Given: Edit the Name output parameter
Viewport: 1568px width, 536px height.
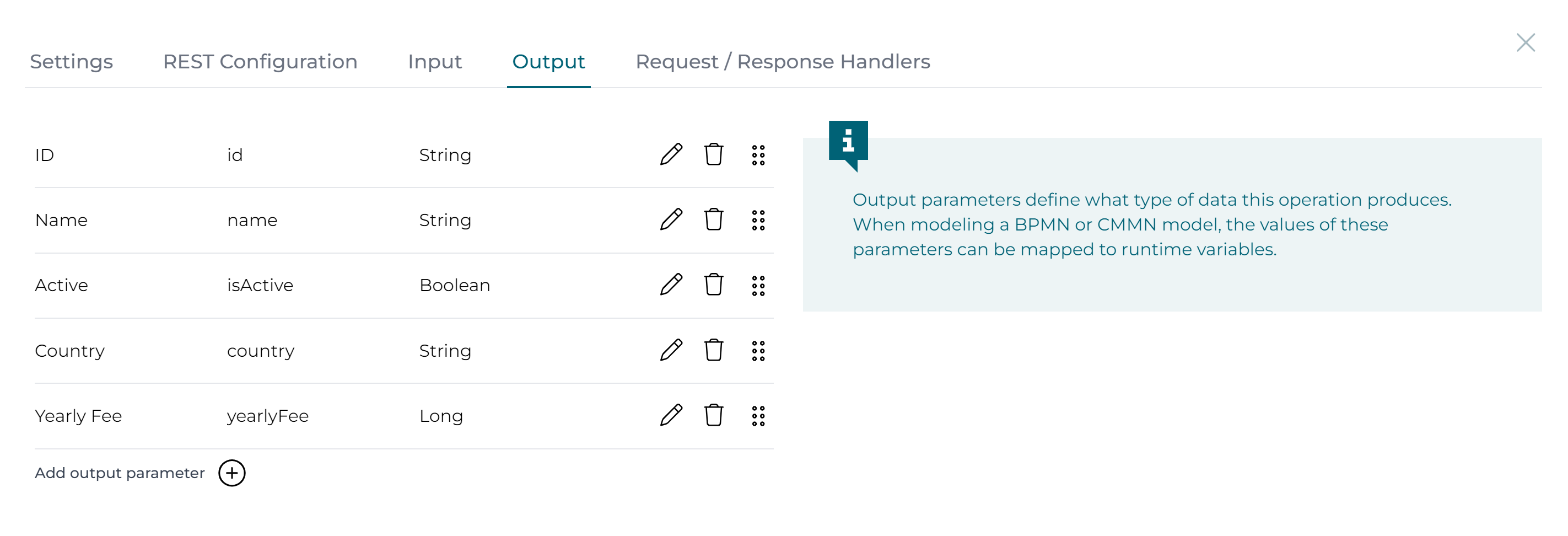Looking at the screenshot, I should 671,220.
